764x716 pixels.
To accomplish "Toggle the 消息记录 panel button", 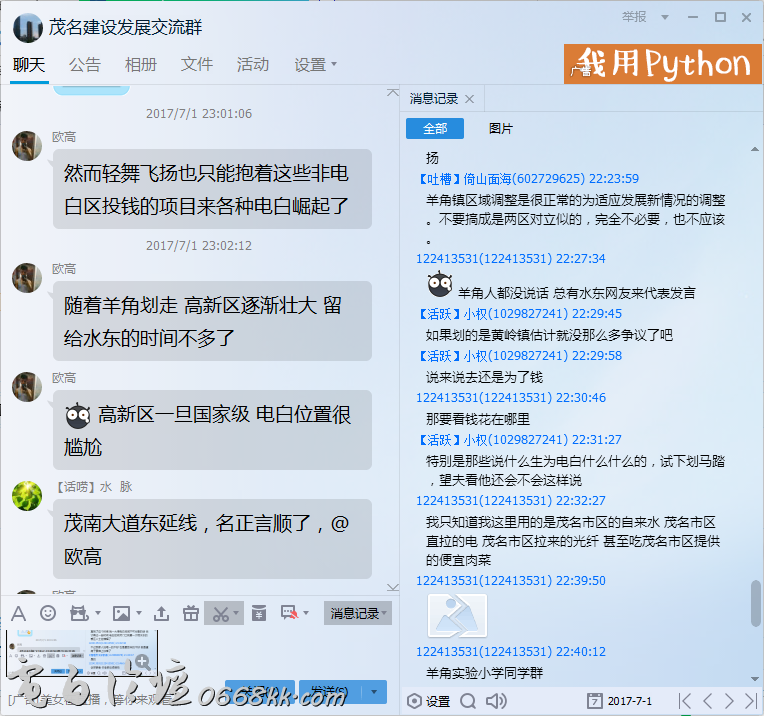I will coord(358,613).
